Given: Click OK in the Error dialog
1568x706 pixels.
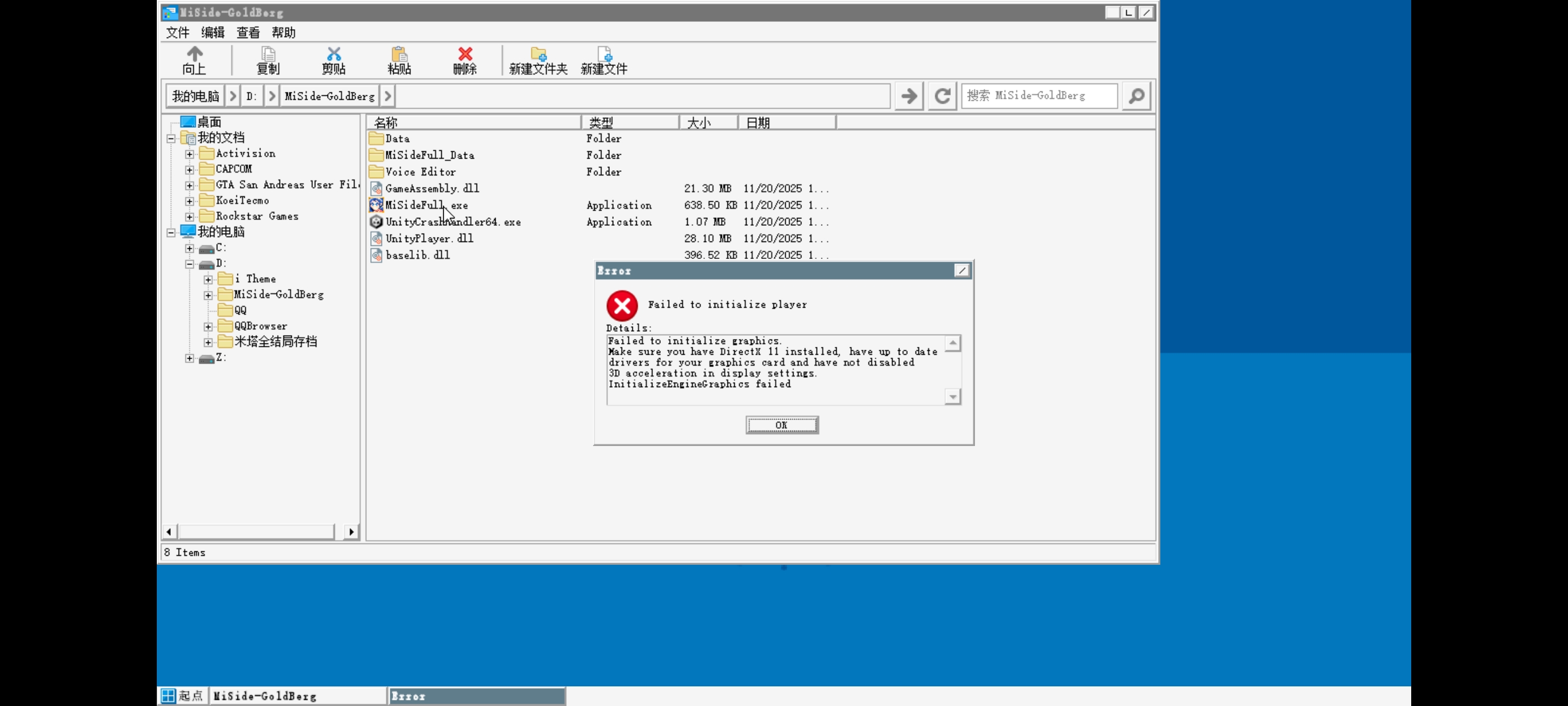Looking at the screenshot, I should (x=782, y=425).
